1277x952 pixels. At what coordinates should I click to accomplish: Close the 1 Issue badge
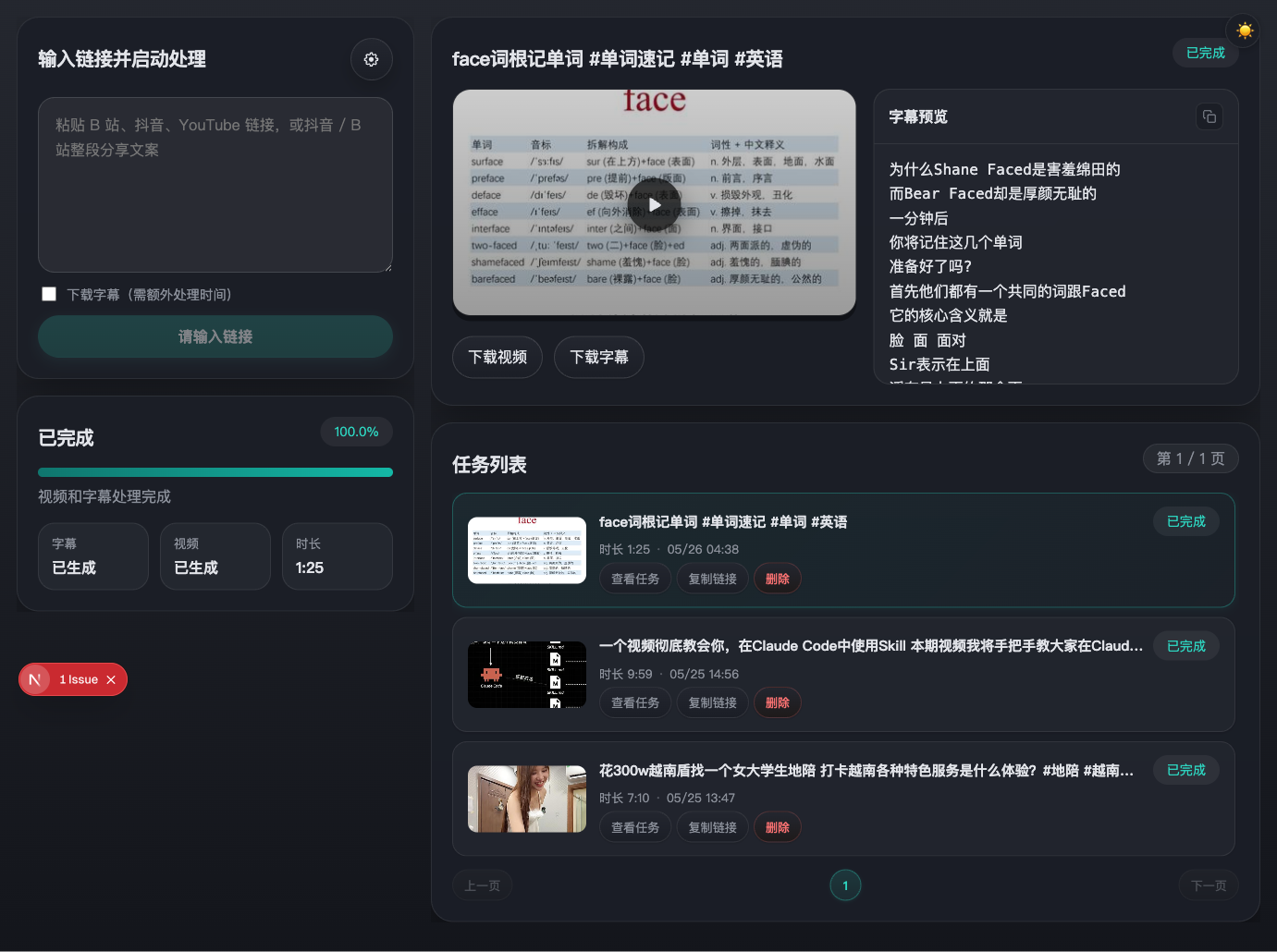pos(111,679)
